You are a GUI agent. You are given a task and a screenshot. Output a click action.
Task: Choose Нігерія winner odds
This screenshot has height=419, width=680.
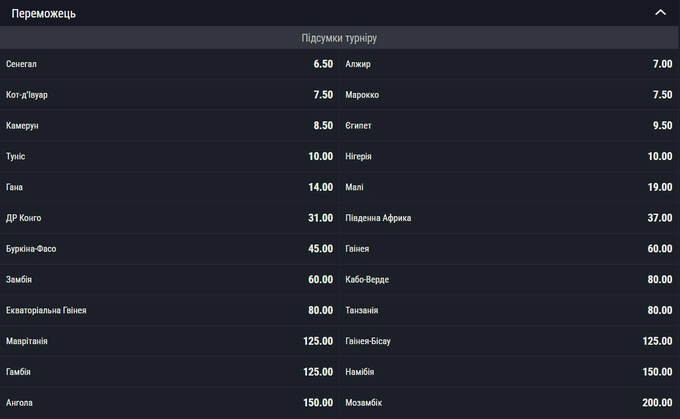coord(509,157)
